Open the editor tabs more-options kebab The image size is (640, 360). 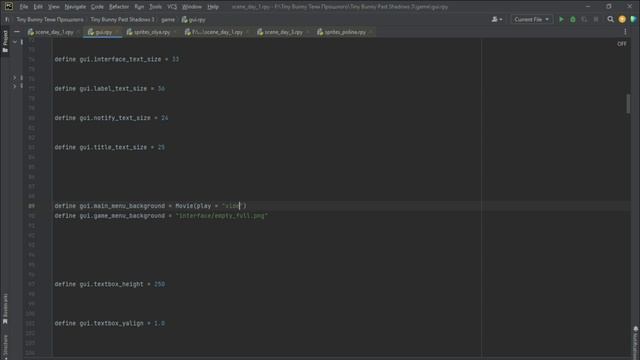[625, 32]
